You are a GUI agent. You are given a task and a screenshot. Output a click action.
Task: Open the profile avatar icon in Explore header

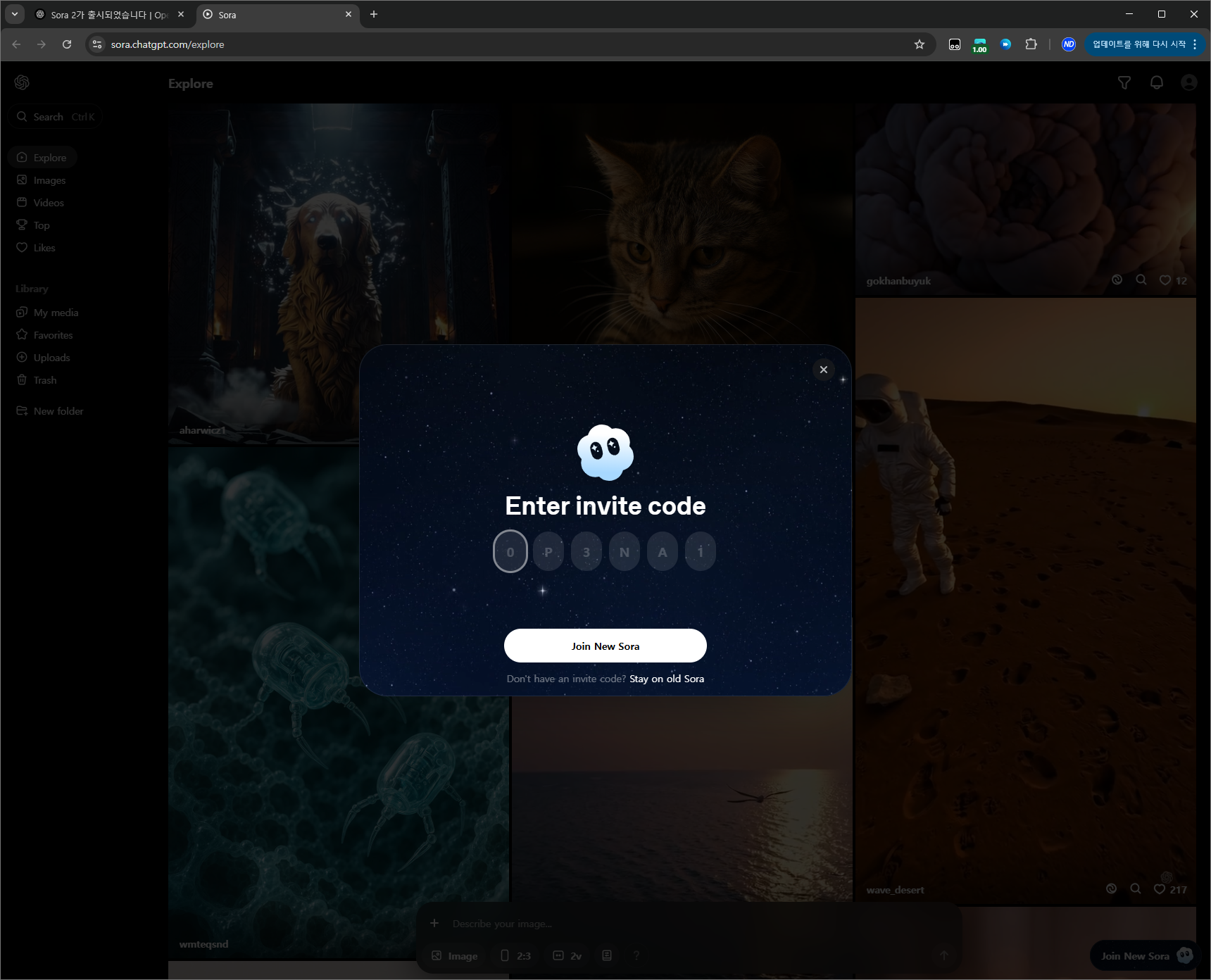click(1189, 83)
